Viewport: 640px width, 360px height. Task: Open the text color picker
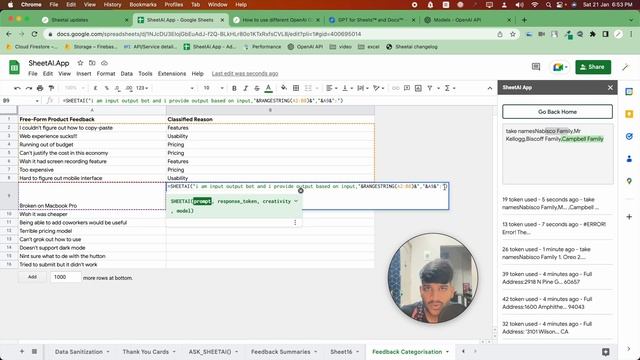[x=268, y=88]
